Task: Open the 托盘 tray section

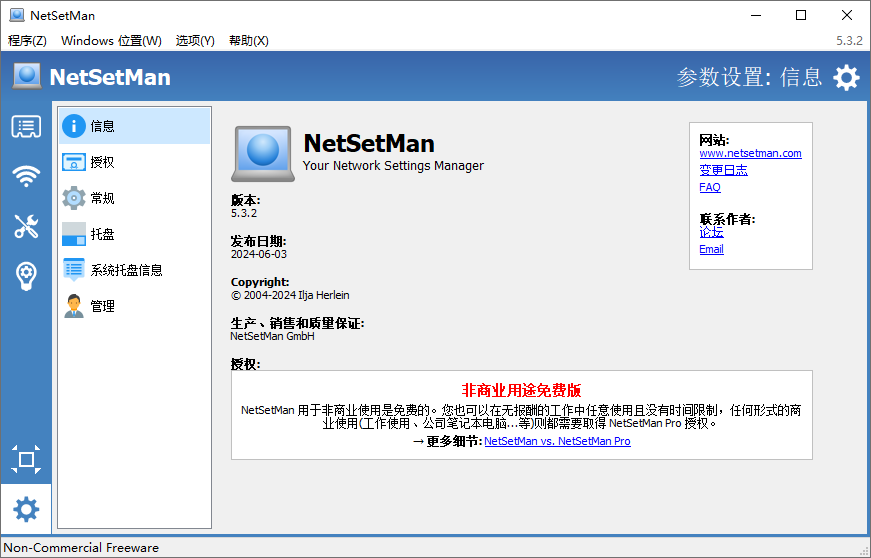Action: [x=134, y=234]
